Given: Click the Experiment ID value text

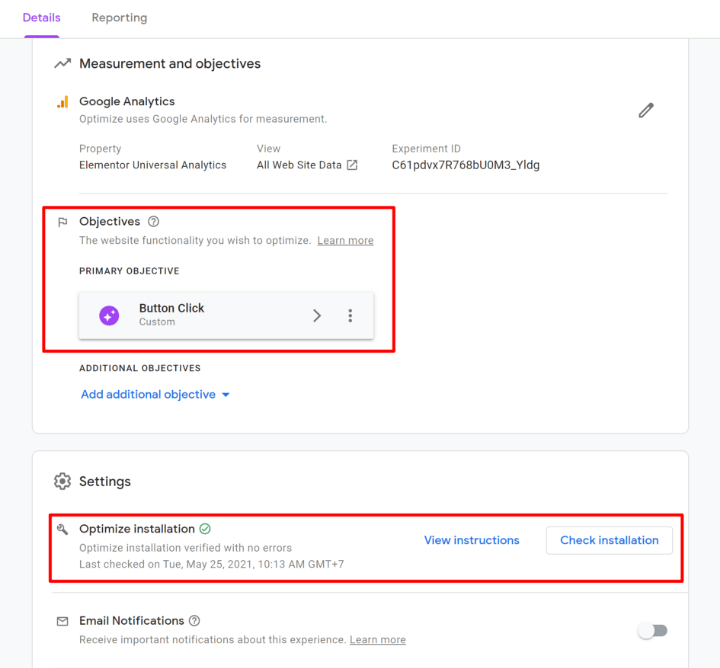Looking at the screenshot, I should [x=465, y=165].
